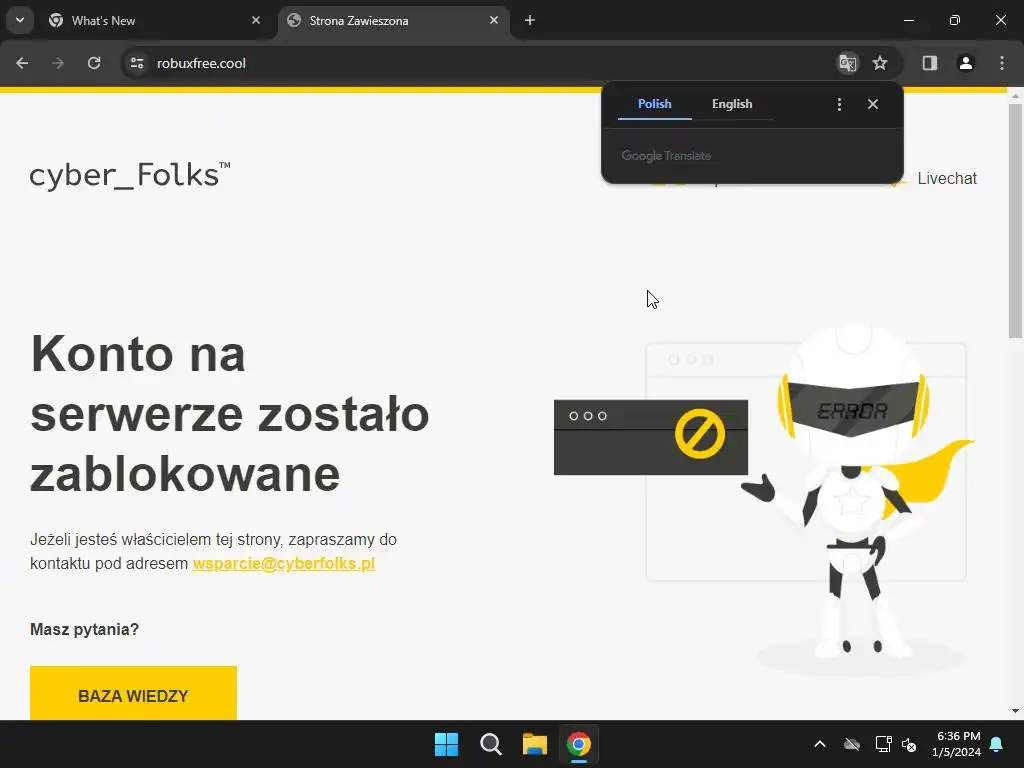Open translate popup's three-dot options menu

coord(839,104)
